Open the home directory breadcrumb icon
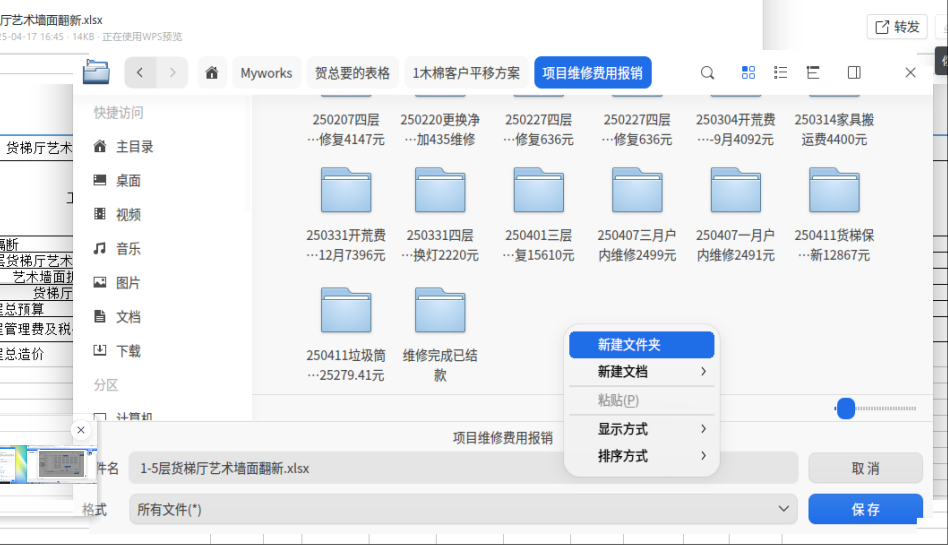 tap(212, 73)
